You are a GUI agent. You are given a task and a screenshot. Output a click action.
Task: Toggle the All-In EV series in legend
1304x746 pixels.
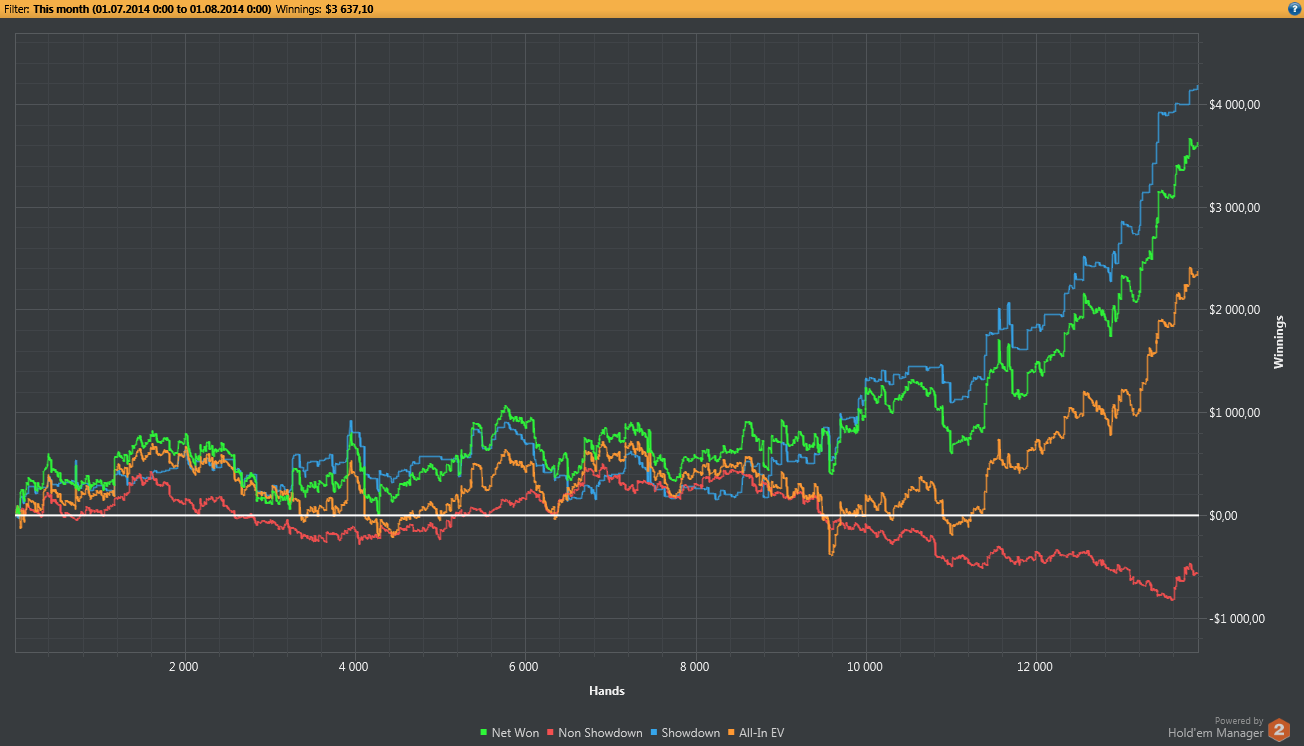(754, 733)
